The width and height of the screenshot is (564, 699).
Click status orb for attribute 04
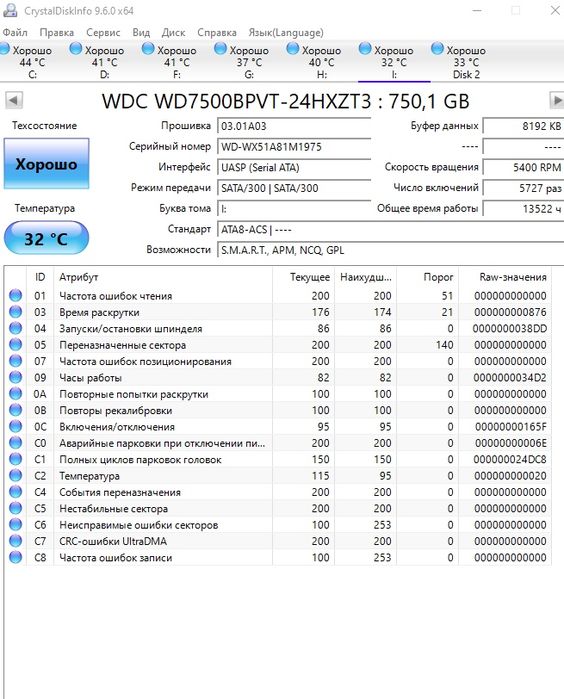[16, 328]
